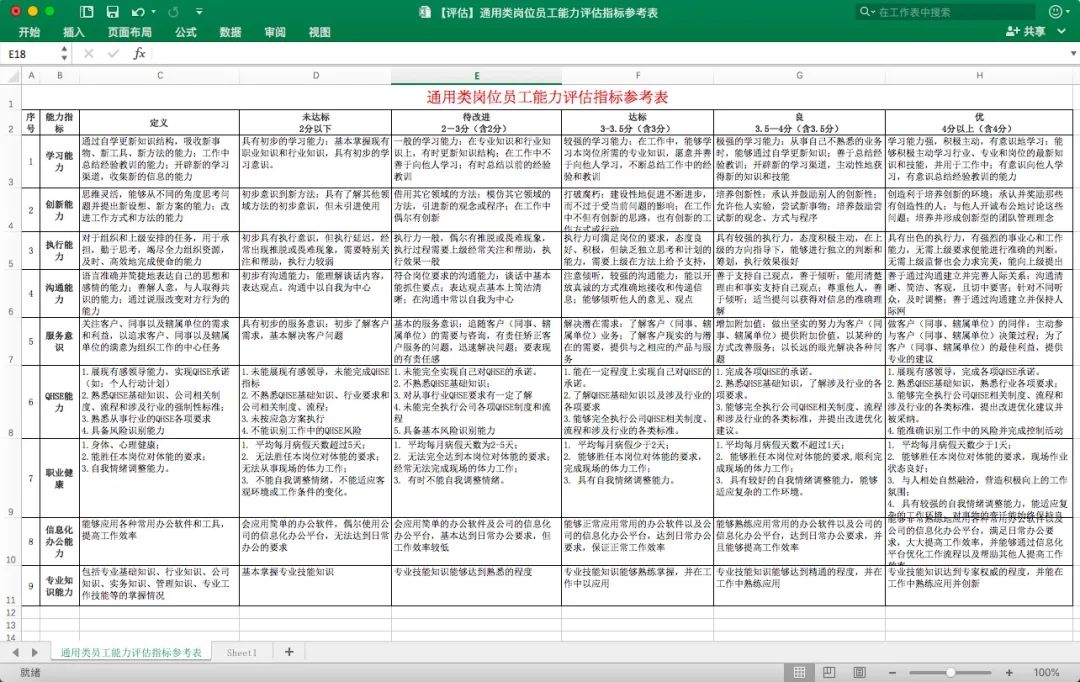Image resolution: width=1080 pixels, height=682 pixels.
Task: Select the 执行能力 cell
Action: (x=59, y=250)
